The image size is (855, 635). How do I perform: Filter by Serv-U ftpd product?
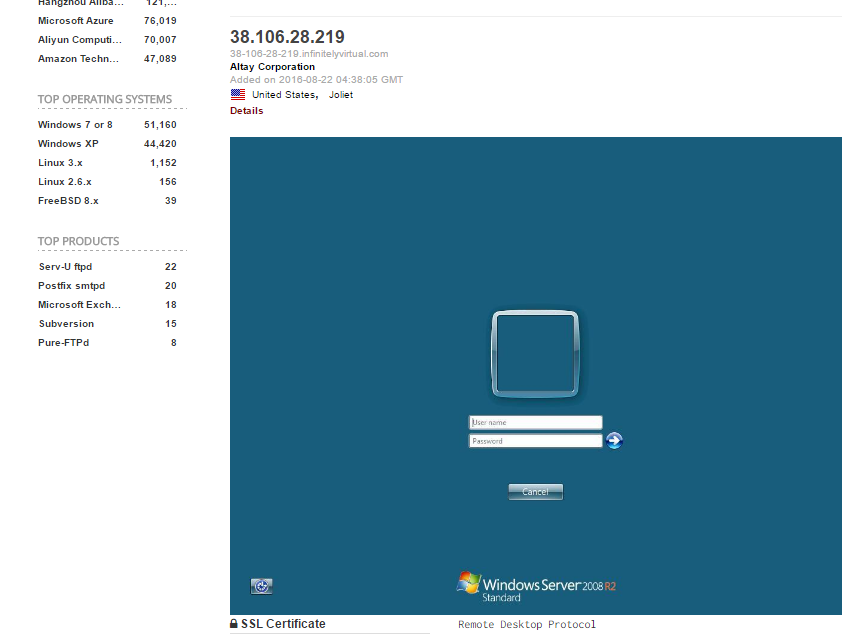pos(65,267)
